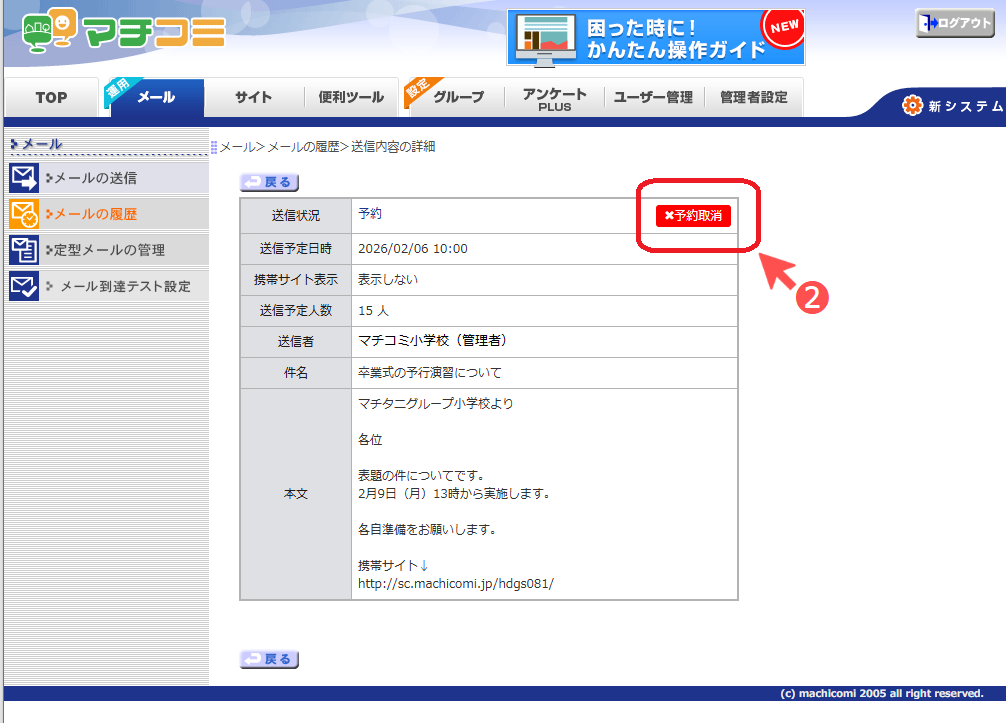Open the 便利ツール tab

(351, 98)
